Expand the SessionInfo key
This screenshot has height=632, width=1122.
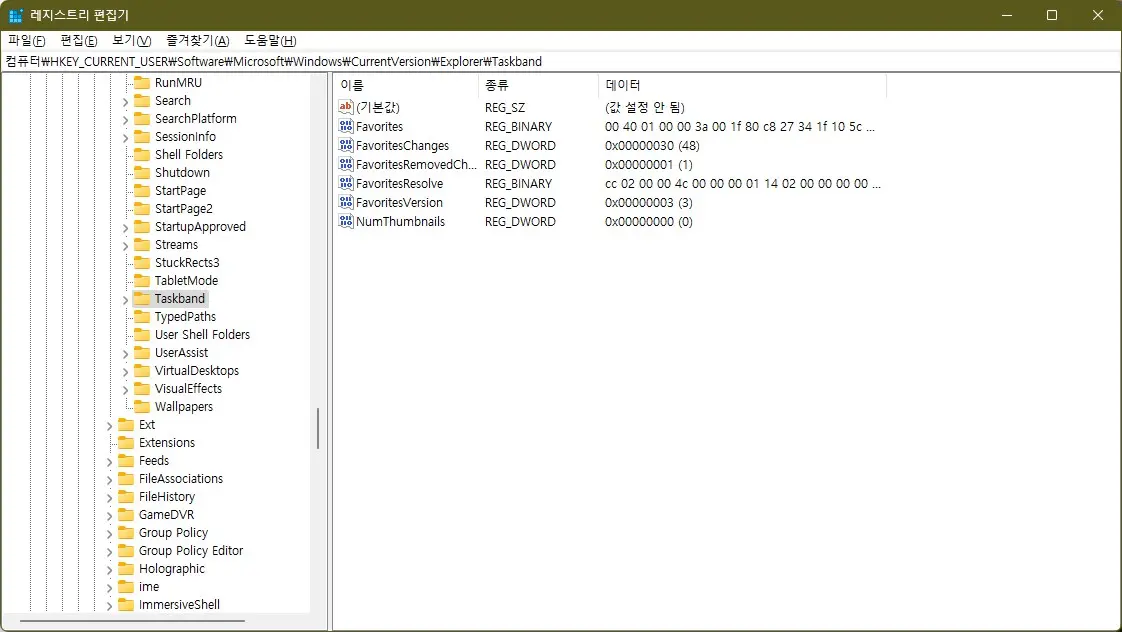tap(125, 137)
